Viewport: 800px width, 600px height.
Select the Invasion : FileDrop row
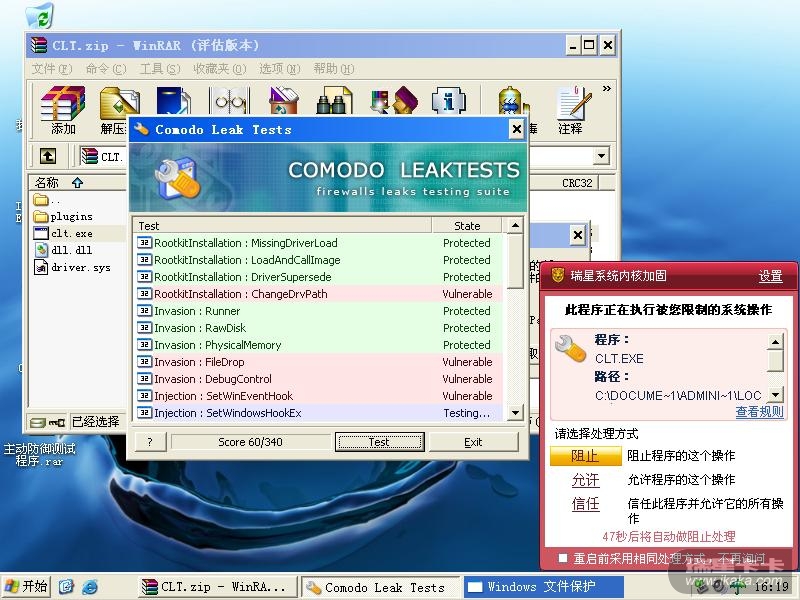pyautogui.click(x=319, y=362)
